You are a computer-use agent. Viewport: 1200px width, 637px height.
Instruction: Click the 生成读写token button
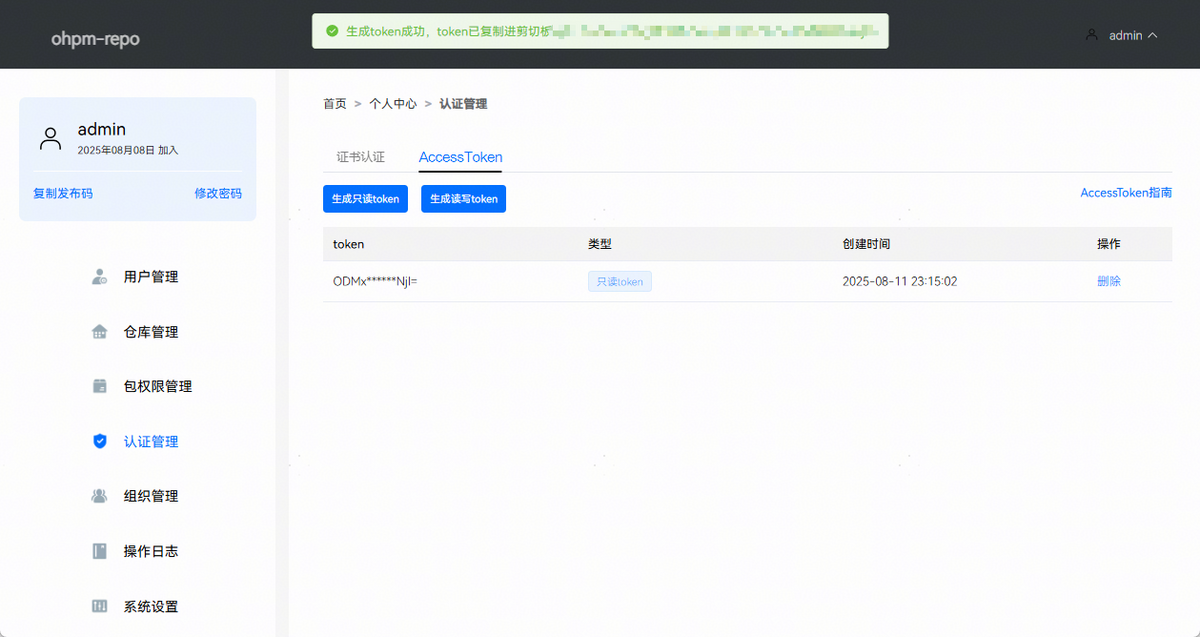pos(463,199)
